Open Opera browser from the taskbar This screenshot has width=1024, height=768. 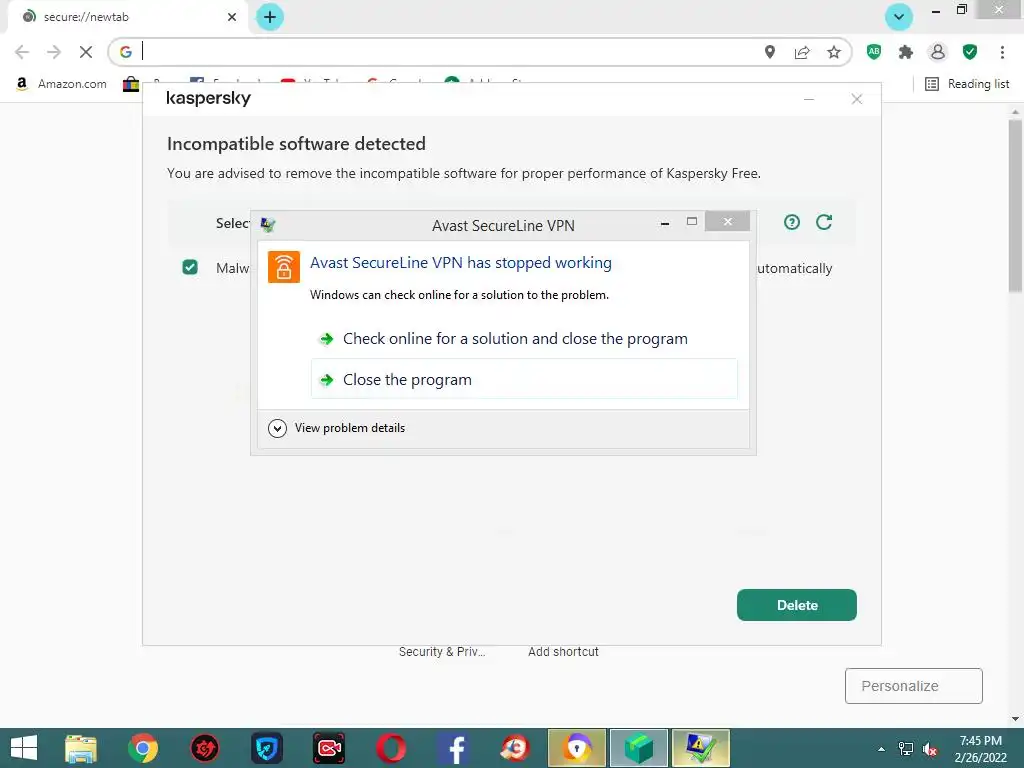tap(391, 748)
